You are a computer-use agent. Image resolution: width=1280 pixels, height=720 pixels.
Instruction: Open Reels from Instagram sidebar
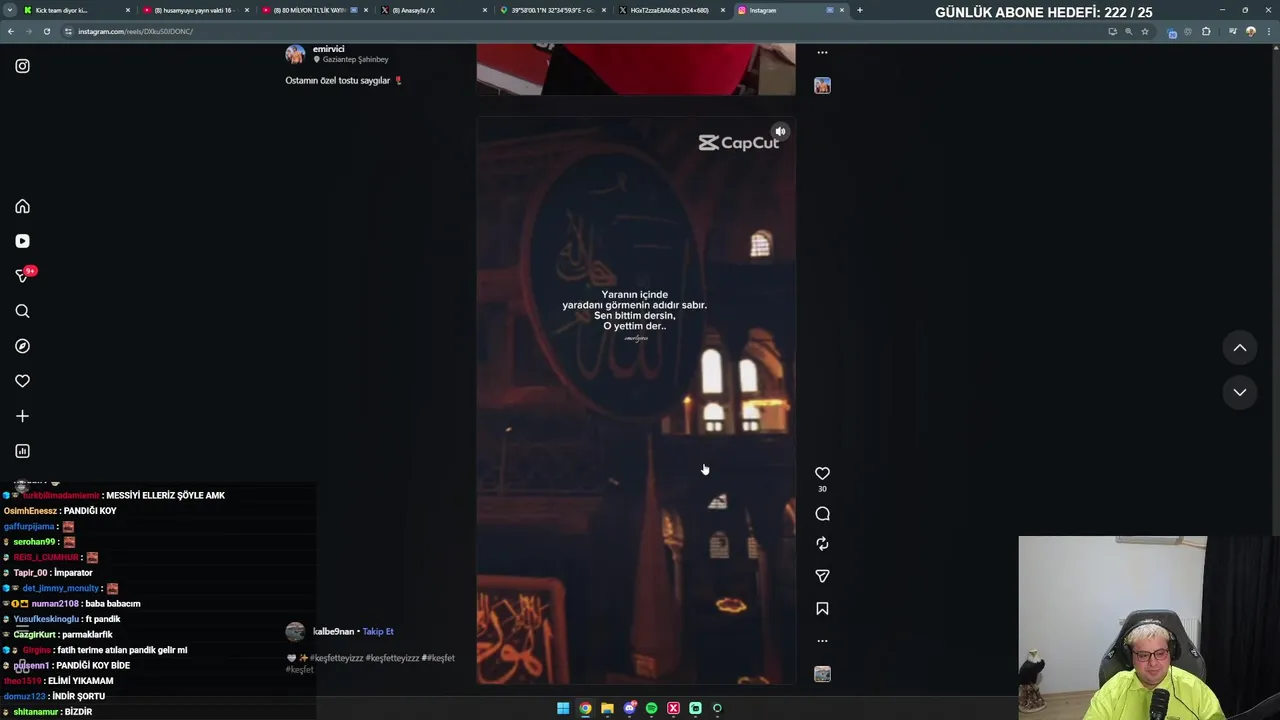(x=22, y=241)
